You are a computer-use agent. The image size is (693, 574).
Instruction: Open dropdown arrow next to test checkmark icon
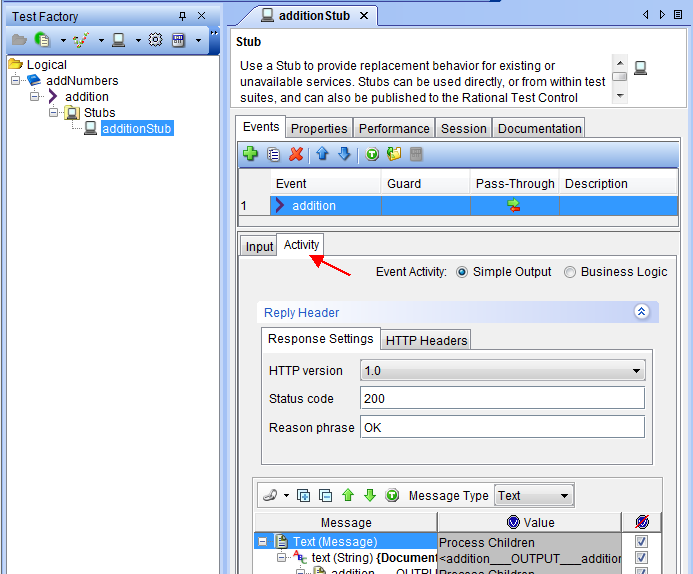pos(101,41)
